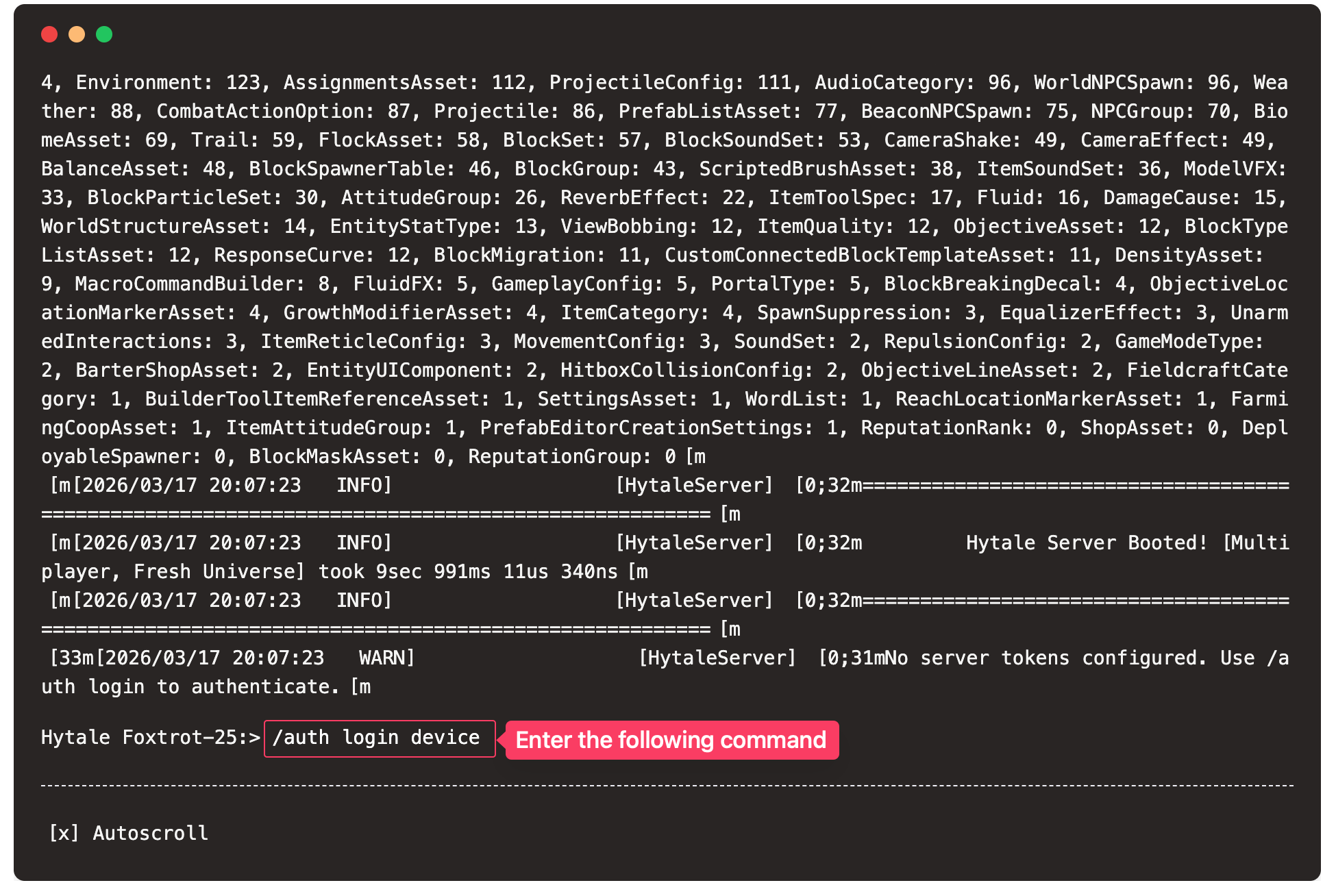Click 'ScriptedBrushAsset: 38' in the log output
The width and height of the screenshot is (1336, 896).
tap(826, 169)
